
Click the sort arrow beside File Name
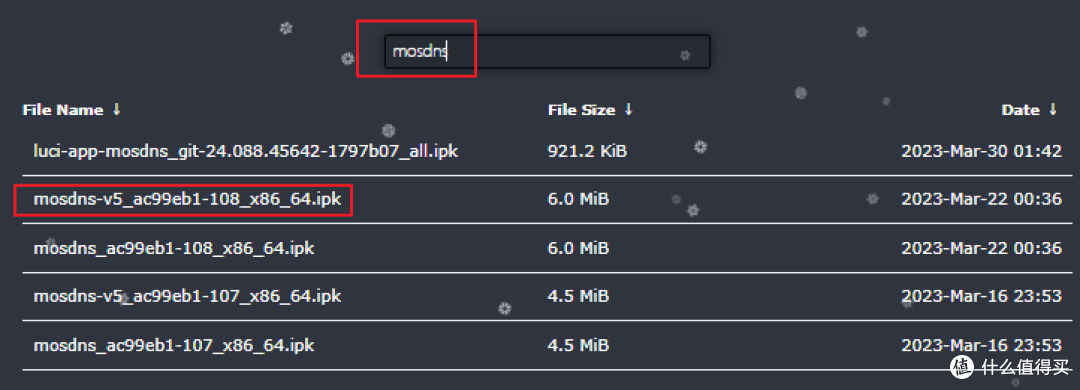point(116,110)
